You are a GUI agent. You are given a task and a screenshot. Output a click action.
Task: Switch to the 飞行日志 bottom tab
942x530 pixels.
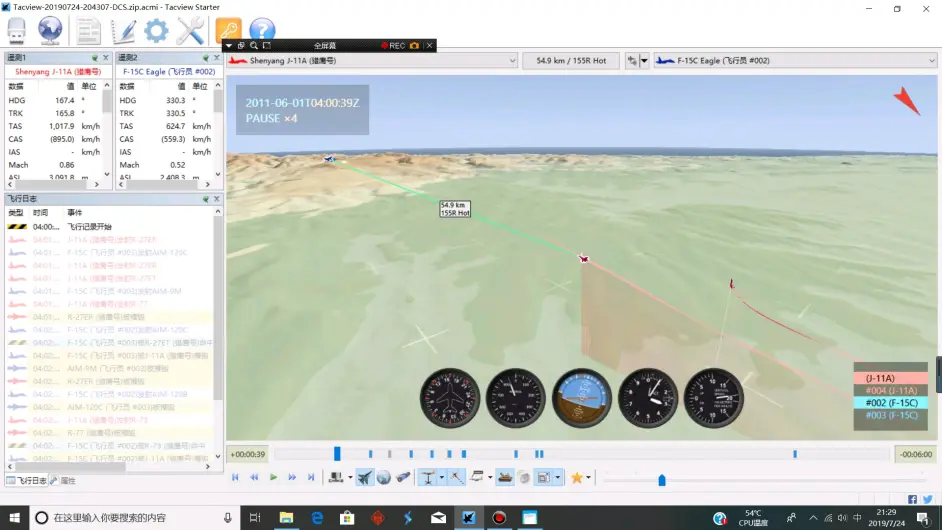pyautogui.click(x=27, y=481)
